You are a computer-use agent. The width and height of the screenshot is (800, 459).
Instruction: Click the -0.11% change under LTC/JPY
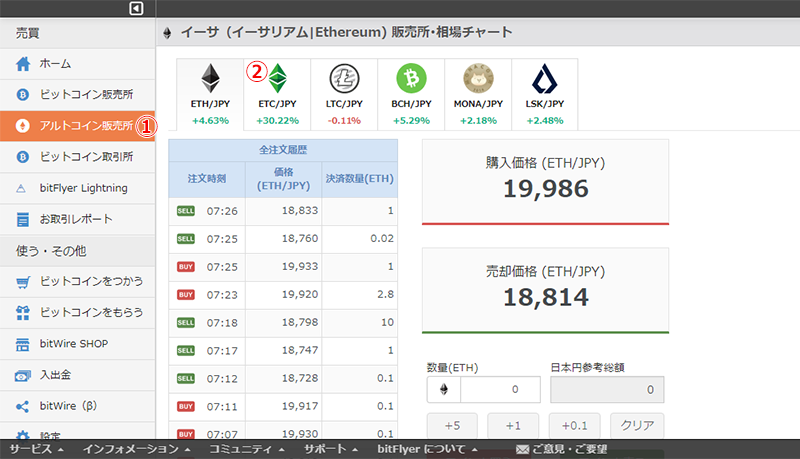click(344, 121)
